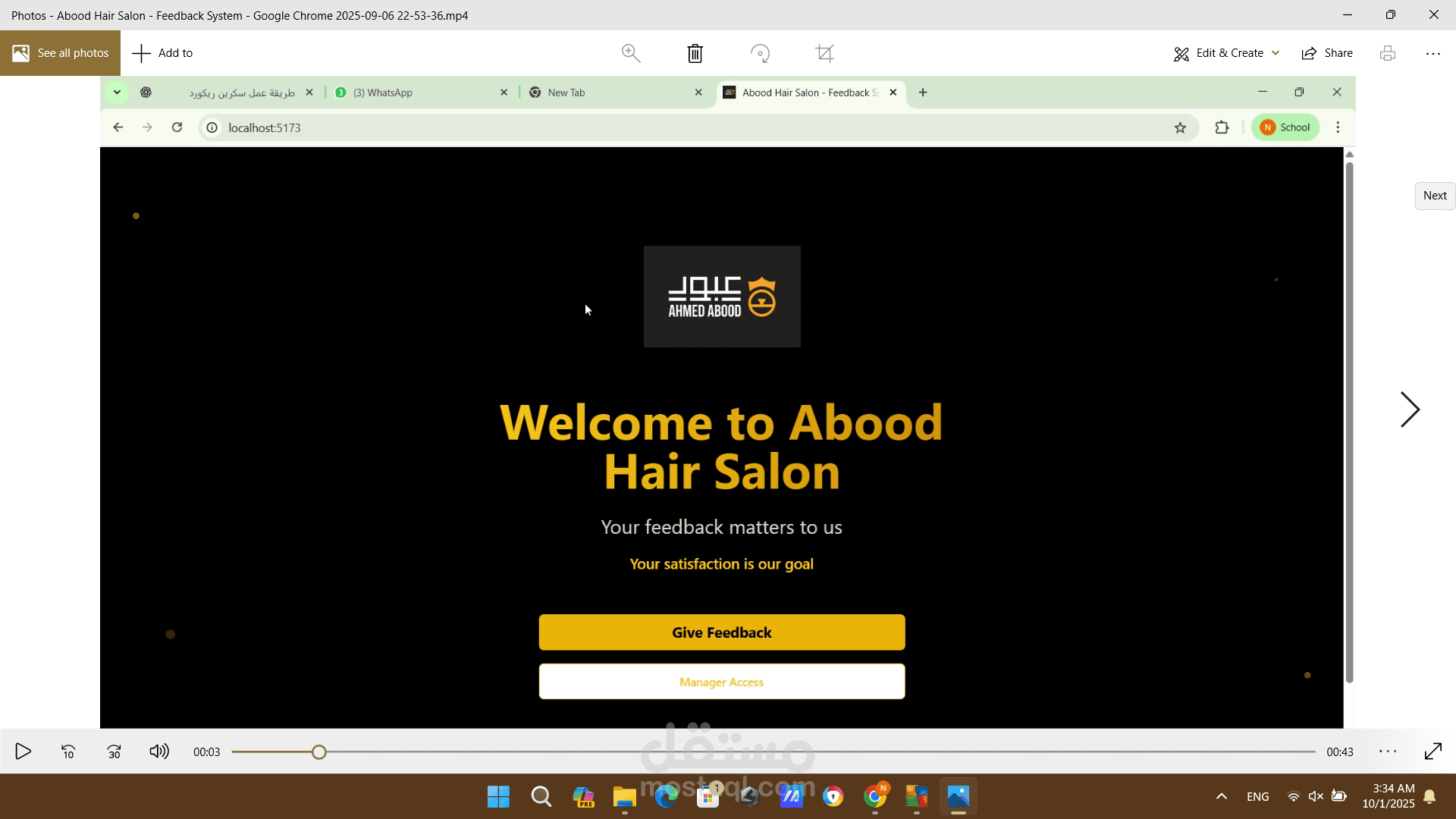The width and height of the screenshot is (1456, 819).
Task: Click Add to button
Action: [162, 53]
